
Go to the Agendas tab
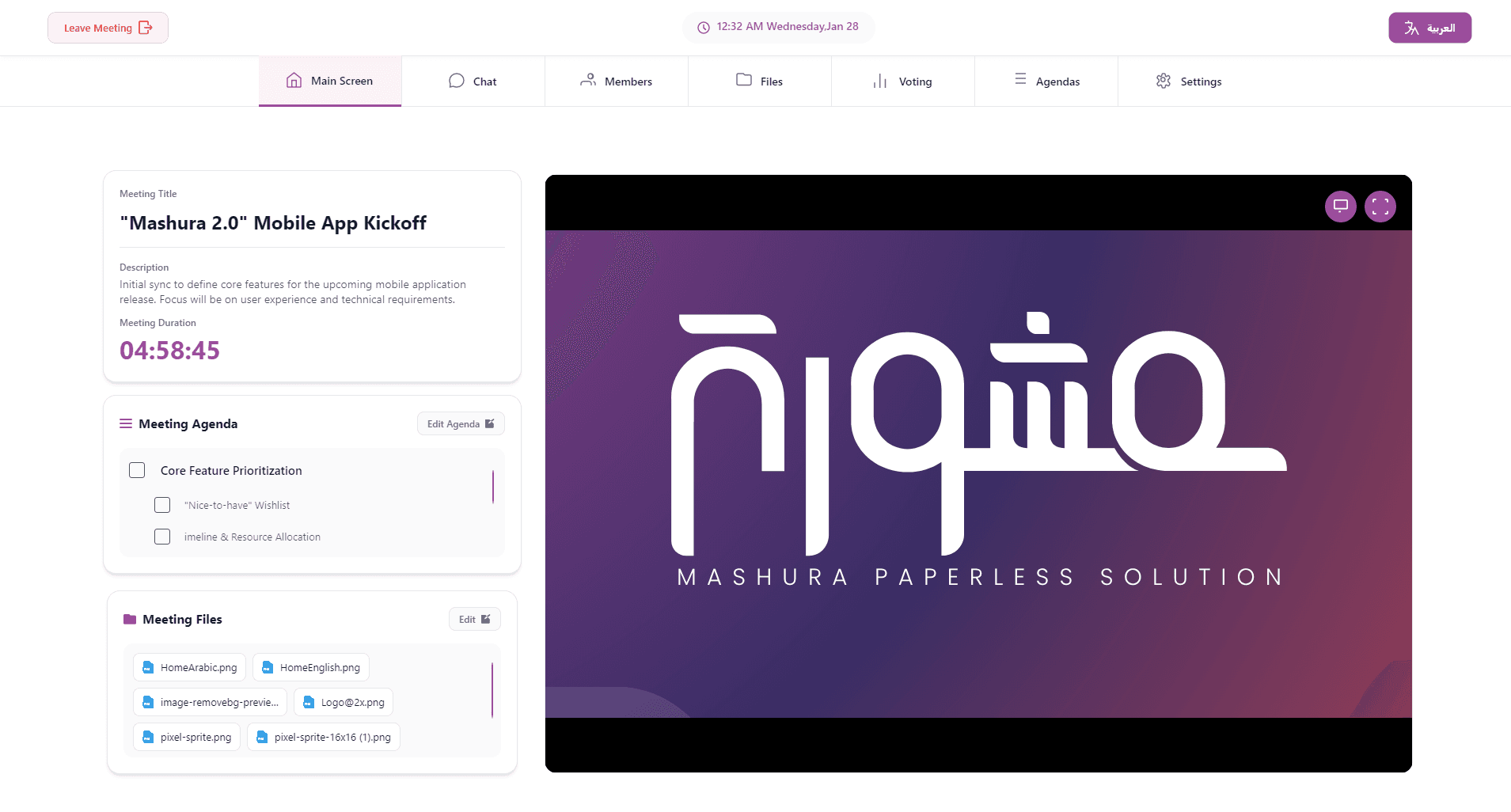(x=1046, y=81)
